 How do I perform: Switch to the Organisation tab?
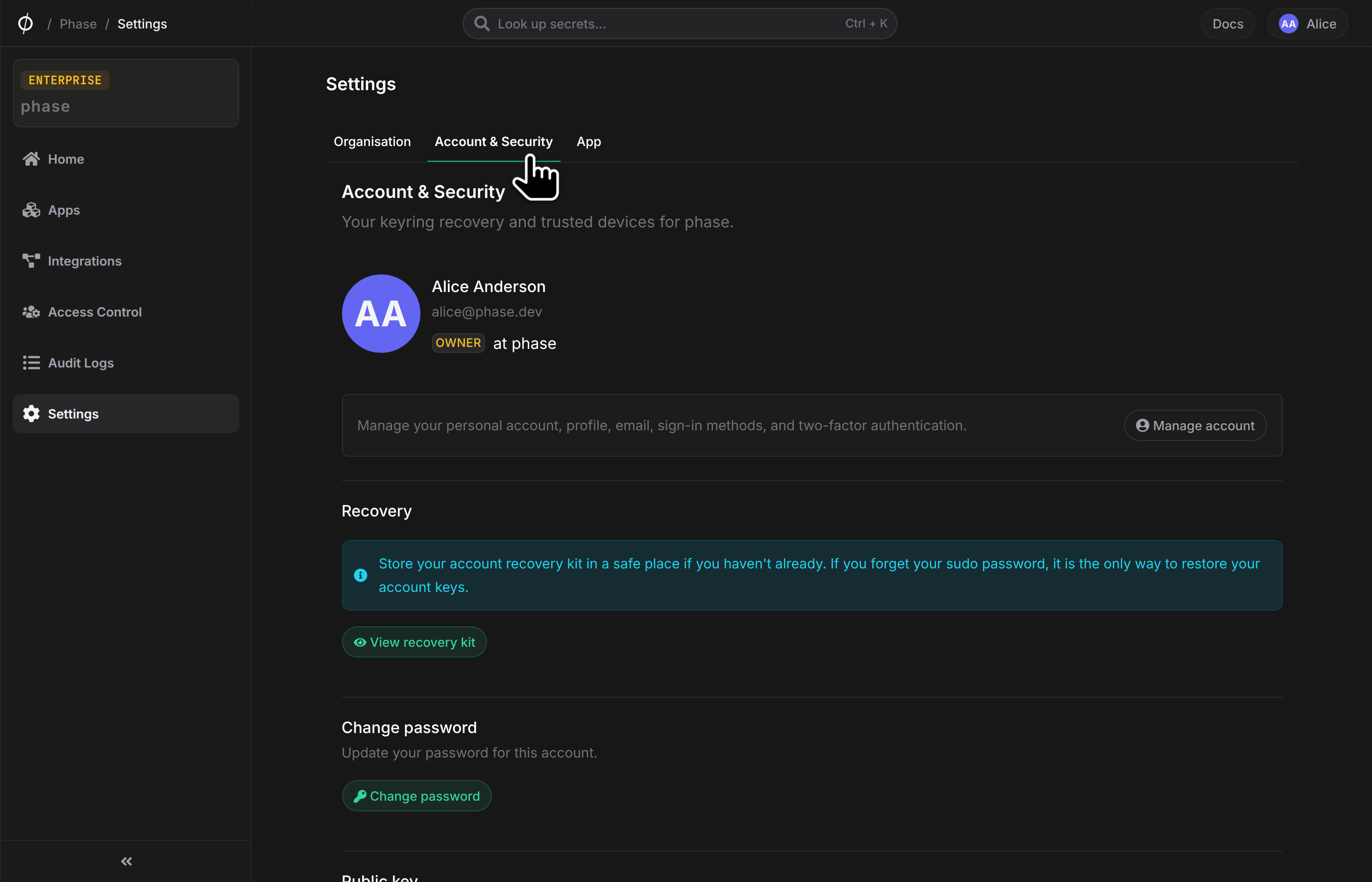[x=372, y=142]
